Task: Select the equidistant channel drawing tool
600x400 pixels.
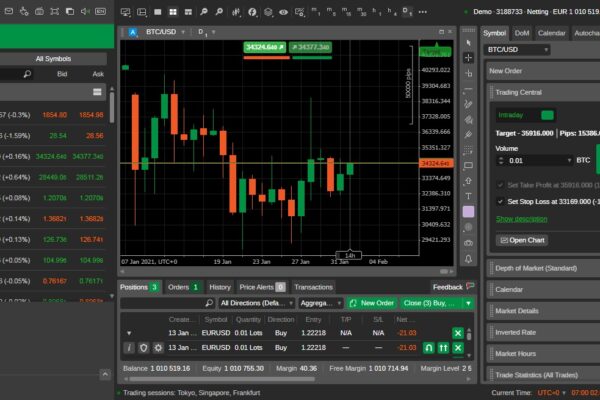Action: tap(468, 119)
